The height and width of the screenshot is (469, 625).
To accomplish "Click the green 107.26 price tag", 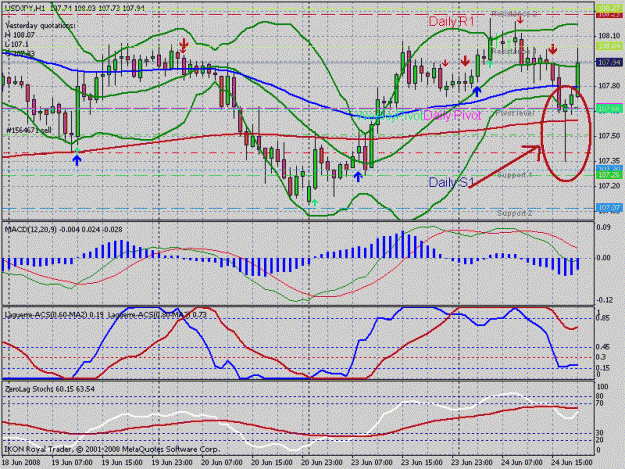I will click(x=609, y=175).
